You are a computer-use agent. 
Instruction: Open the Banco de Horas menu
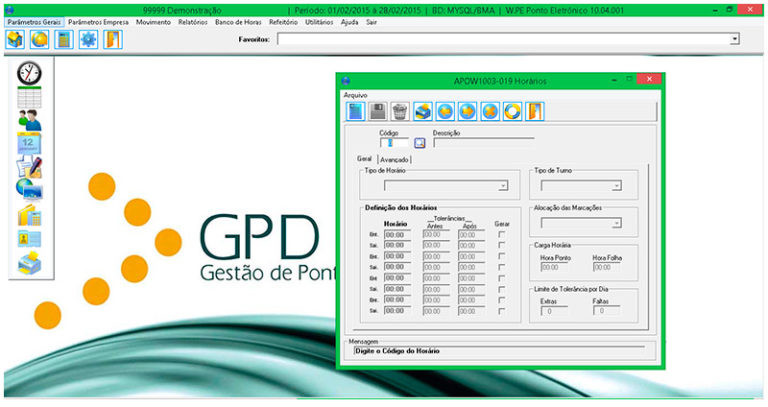[x=239, y=21]
